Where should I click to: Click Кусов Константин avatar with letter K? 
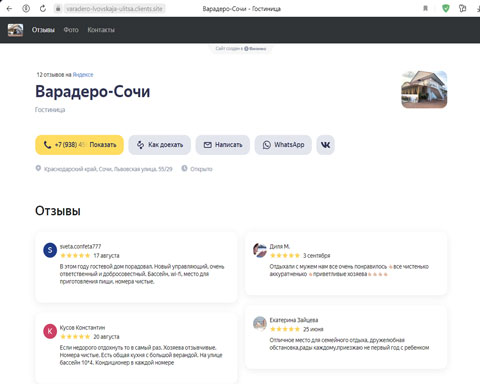click(x=50, y=331)
